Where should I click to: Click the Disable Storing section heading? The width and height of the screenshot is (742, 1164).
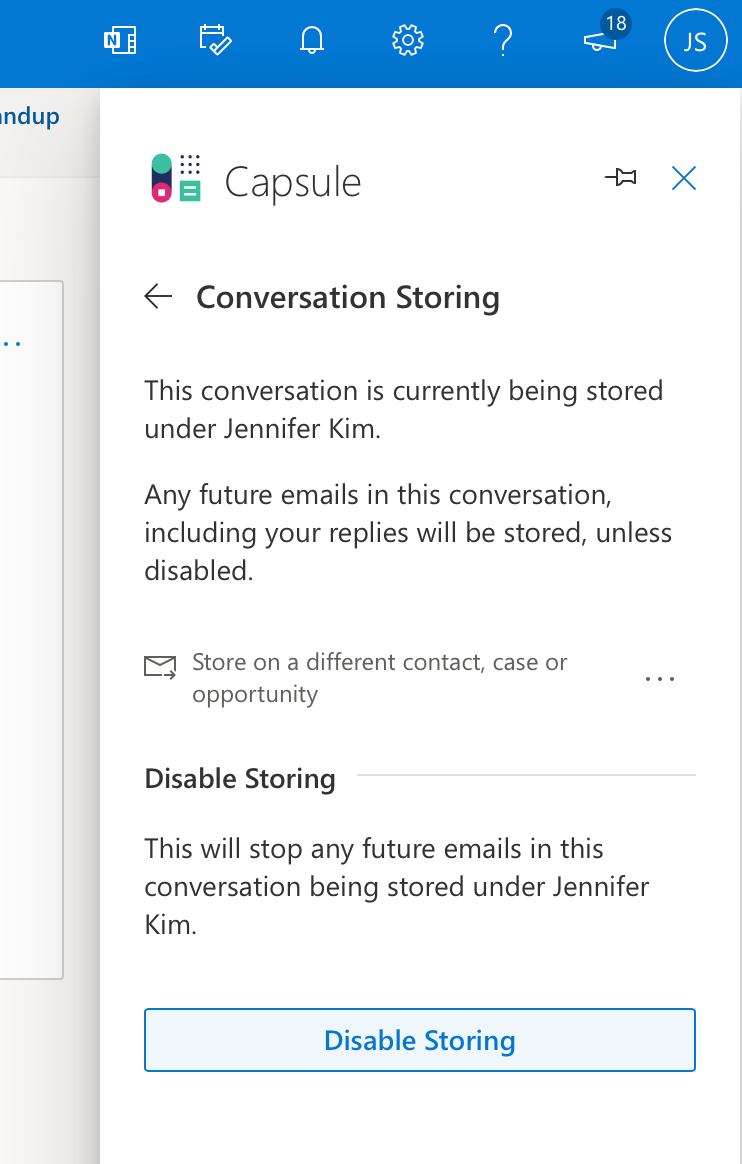coord(240,778)
